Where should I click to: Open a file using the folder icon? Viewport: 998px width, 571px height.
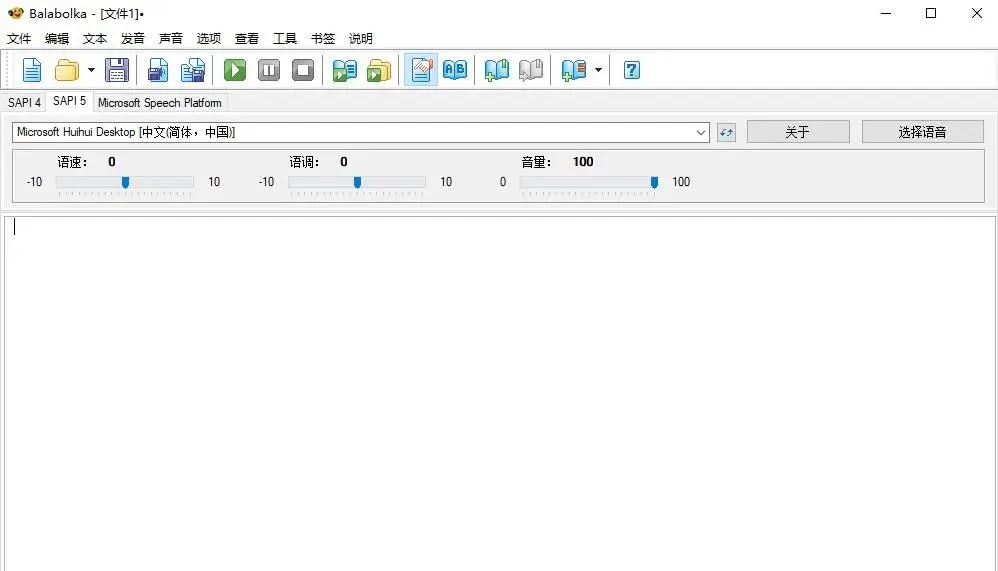(x=66, y=70)
